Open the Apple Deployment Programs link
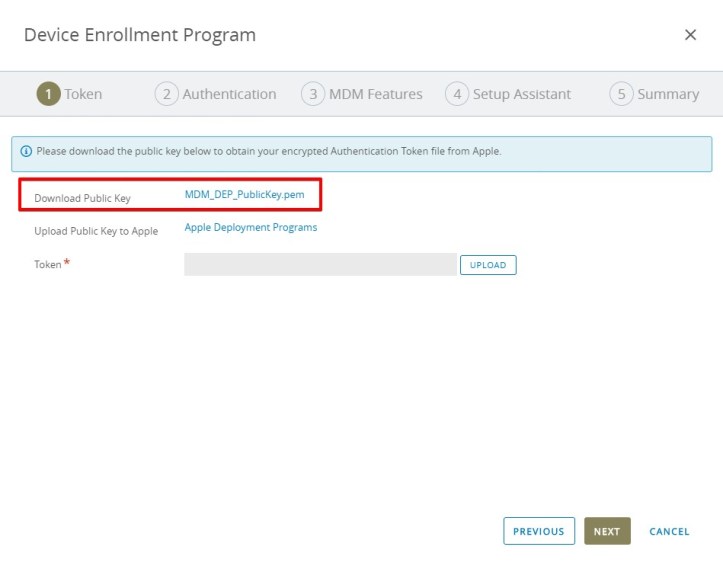723x566 pixels. [x=251, y=227]
